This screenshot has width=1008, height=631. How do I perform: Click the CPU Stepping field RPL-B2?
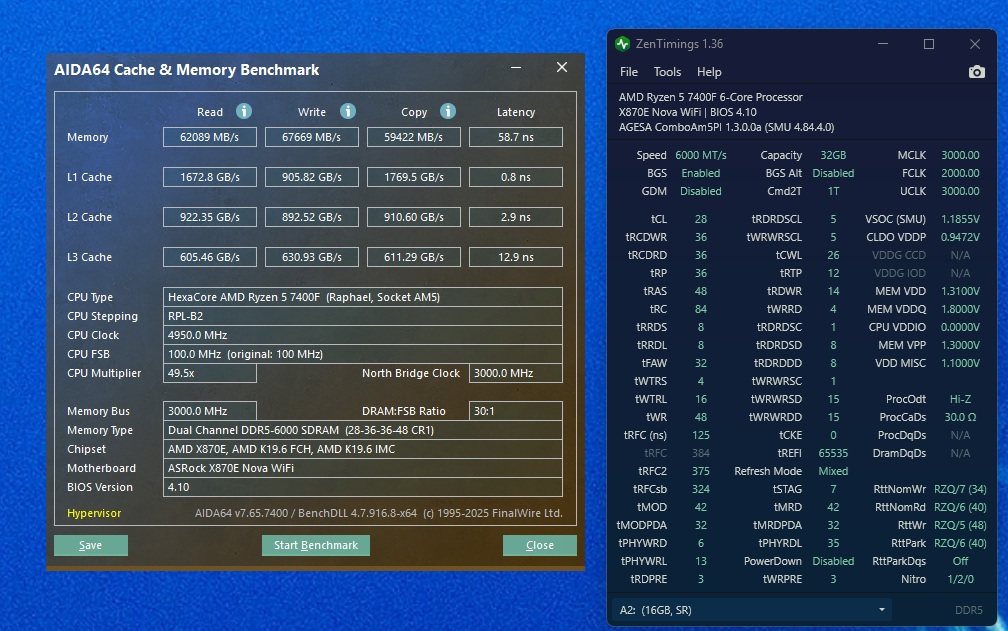point(363,316)
